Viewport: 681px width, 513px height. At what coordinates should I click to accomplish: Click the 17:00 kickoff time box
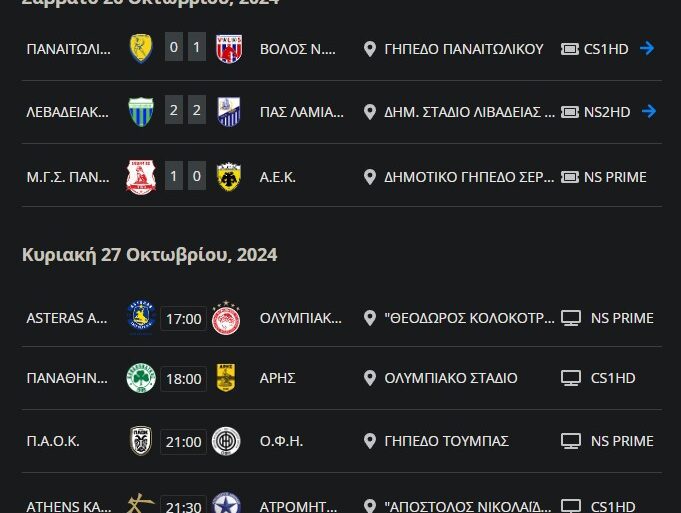pyautogui.click(x=183, y=318)
